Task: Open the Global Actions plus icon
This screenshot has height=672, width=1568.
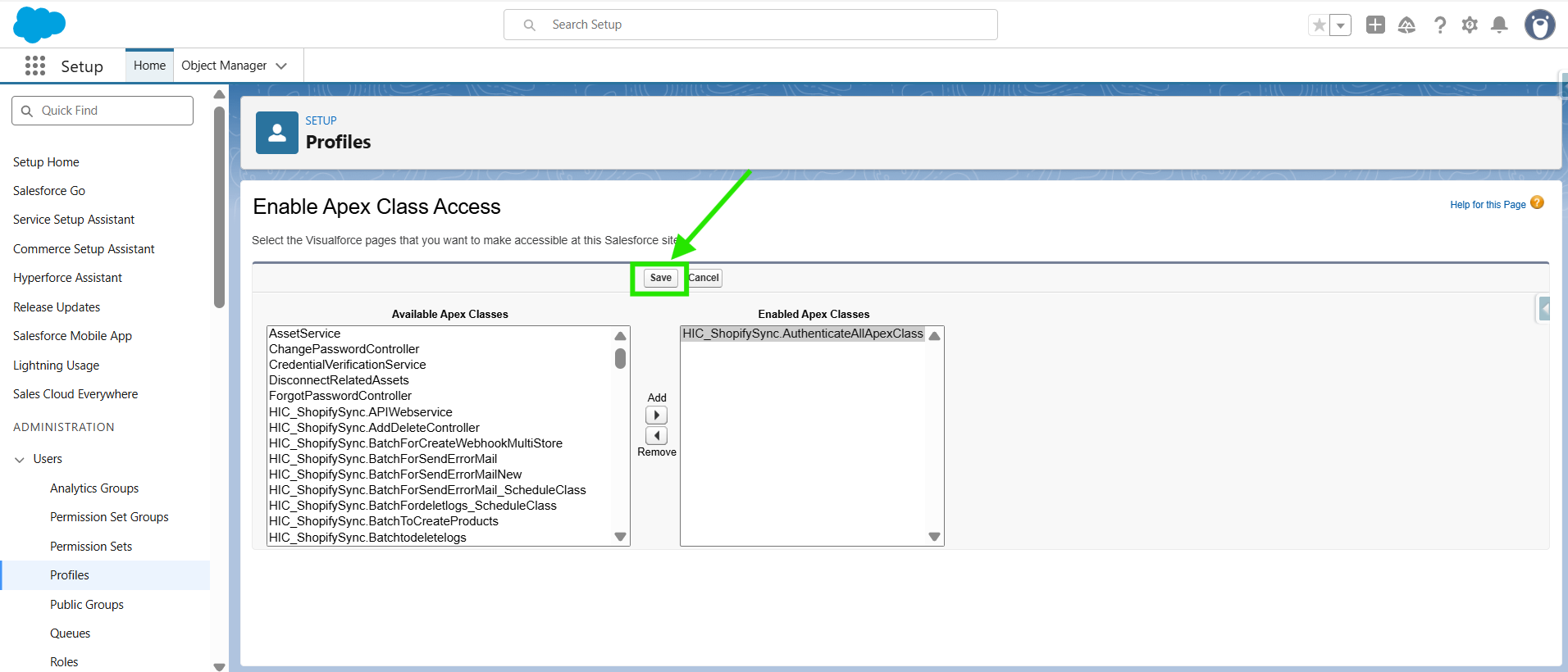Action: (1375, 25)
